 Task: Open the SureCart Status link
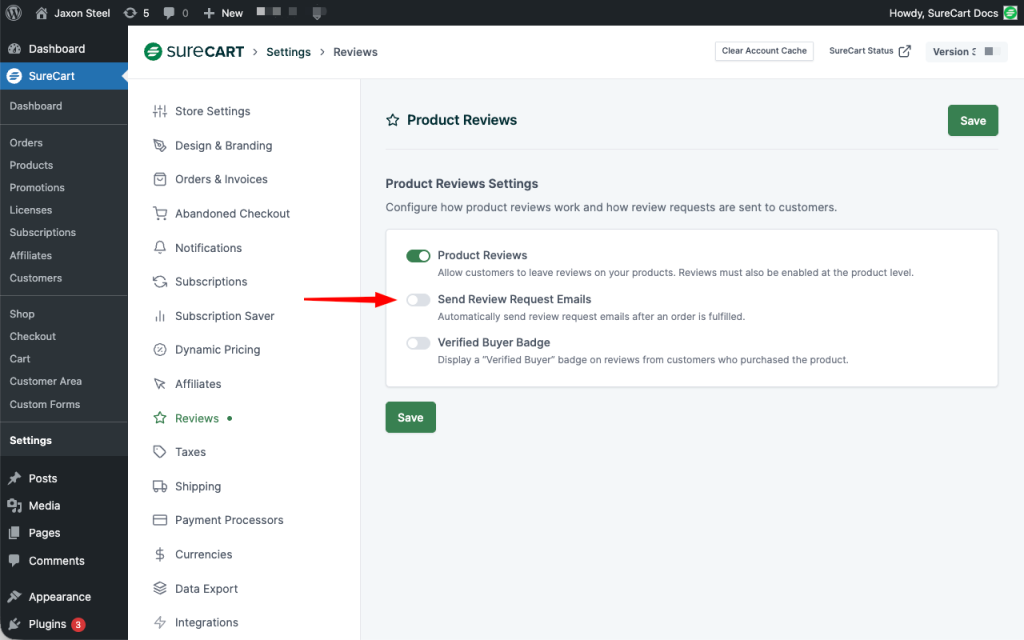pyautogui.click(x=869, y=51)
